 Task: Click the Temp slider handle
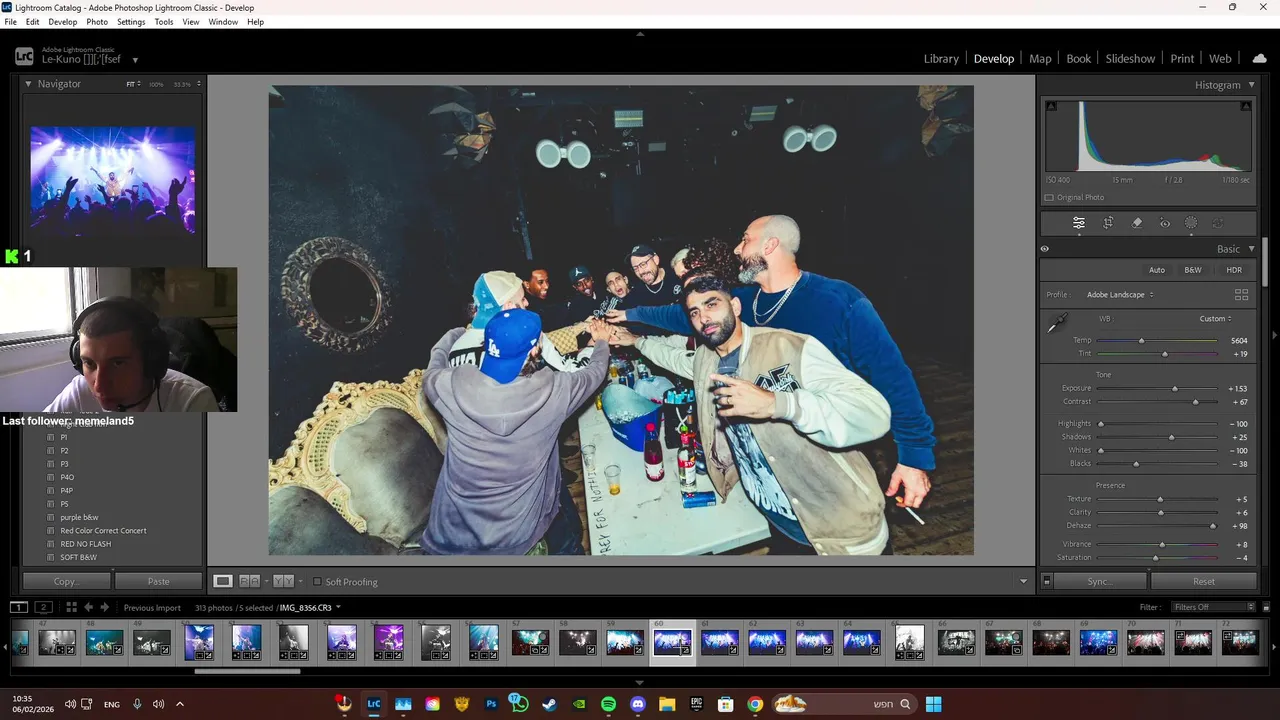pos(1141,341)
